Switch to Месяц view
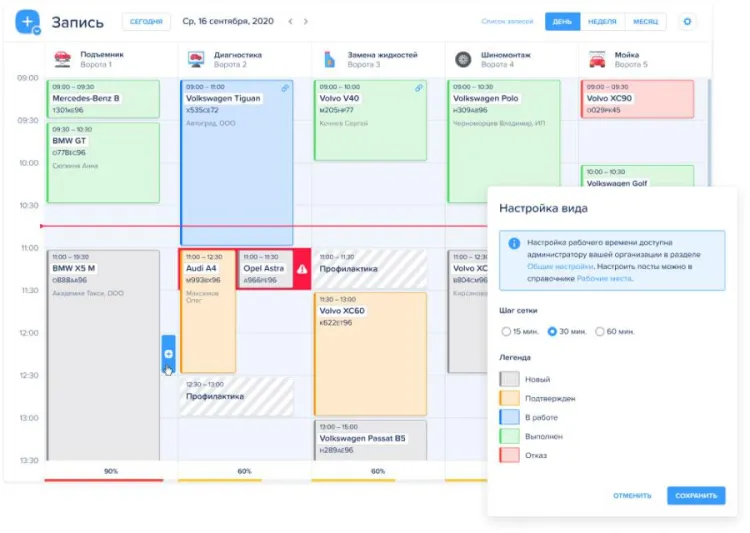Screen dimensions: 750x533 click(645, 22)
